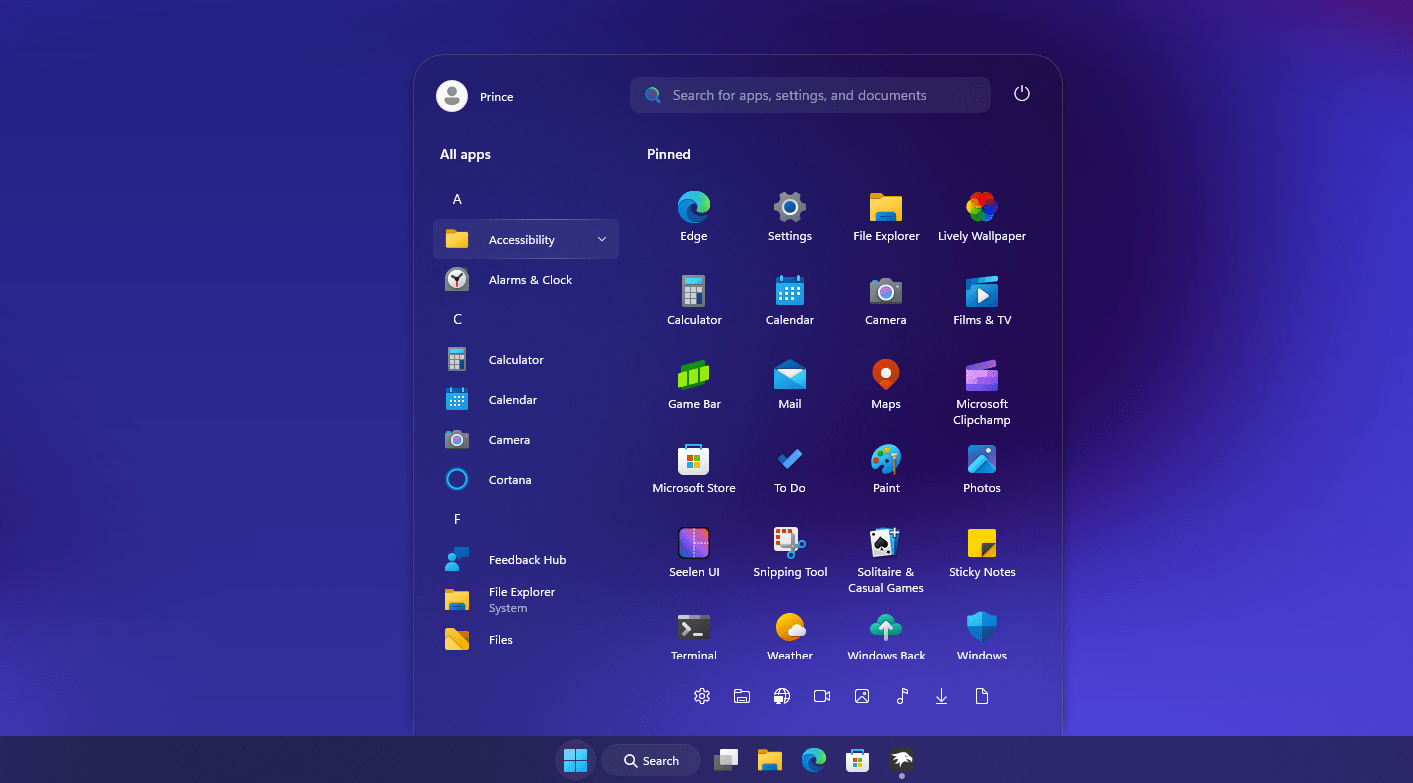Open Microsoft Clipchamp
The width and height of the screenshot is (1413, 783).
click(982, 392)
